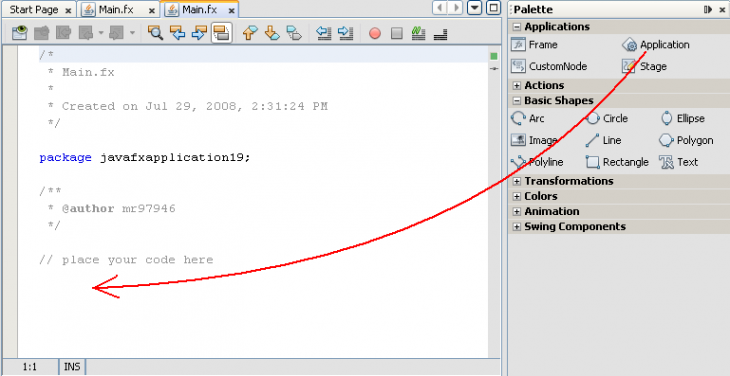Close the Palette panel
Viewport: 730px width, 376px height.
tap(722, 10)
